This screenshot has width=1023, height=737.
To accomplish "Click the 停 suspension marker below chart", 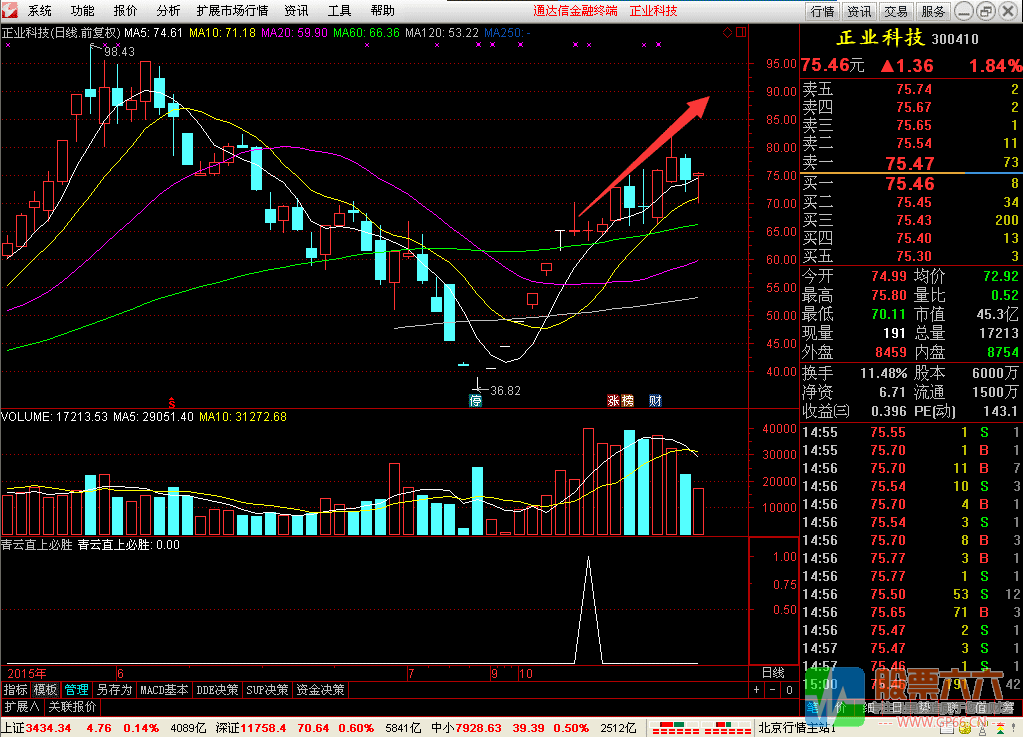I will 476,400.
